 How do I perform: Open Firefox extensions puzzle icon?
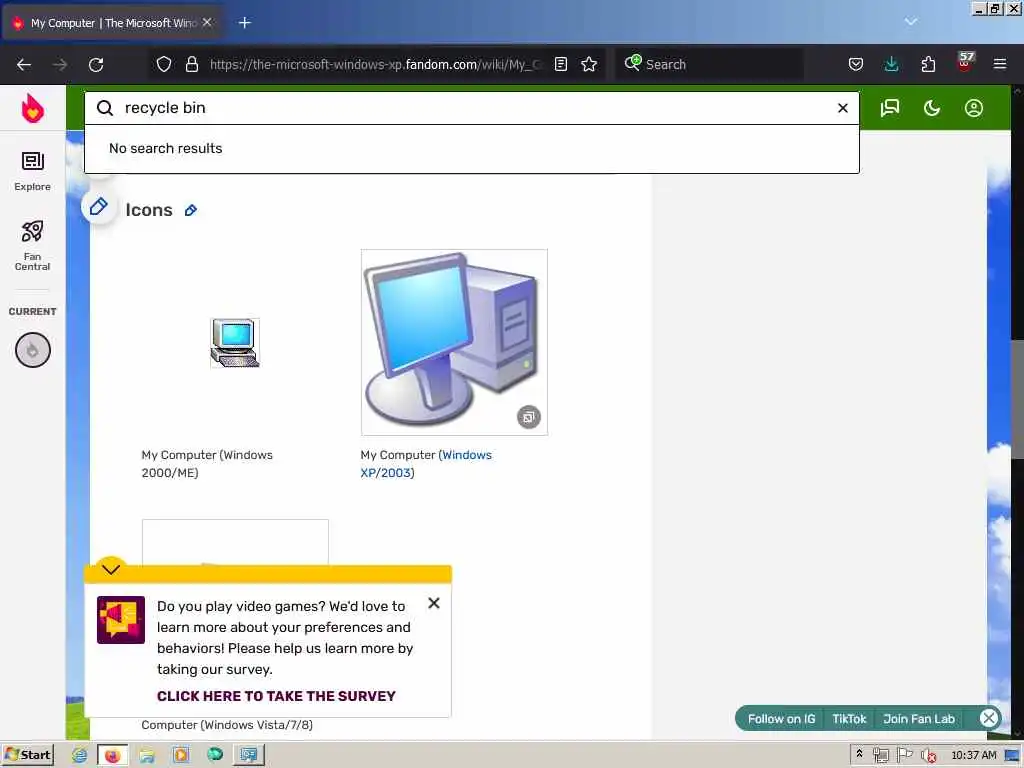point(928,64)
